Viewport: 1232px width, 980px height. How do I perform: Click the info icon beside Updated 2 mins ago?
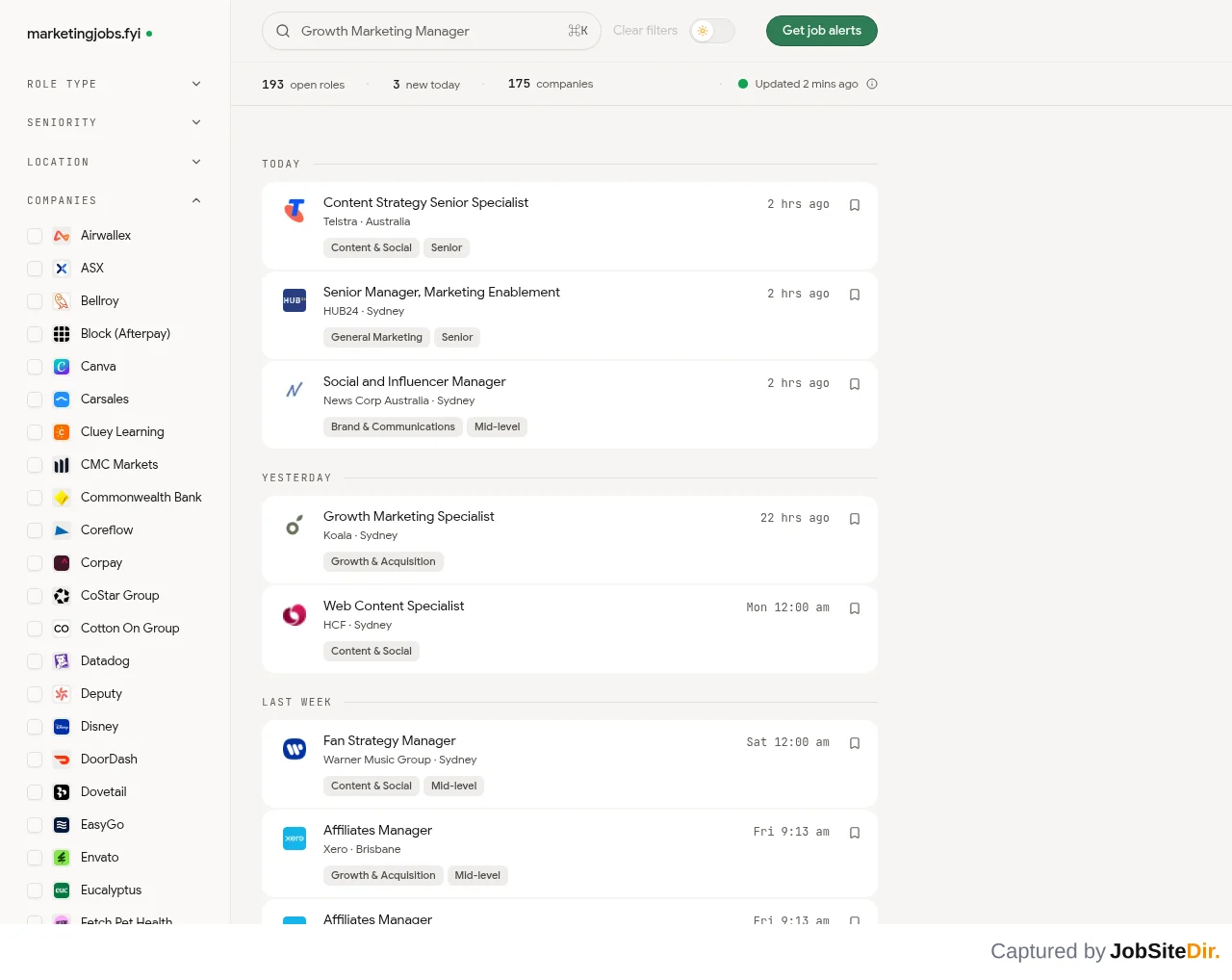coord(872,84)
